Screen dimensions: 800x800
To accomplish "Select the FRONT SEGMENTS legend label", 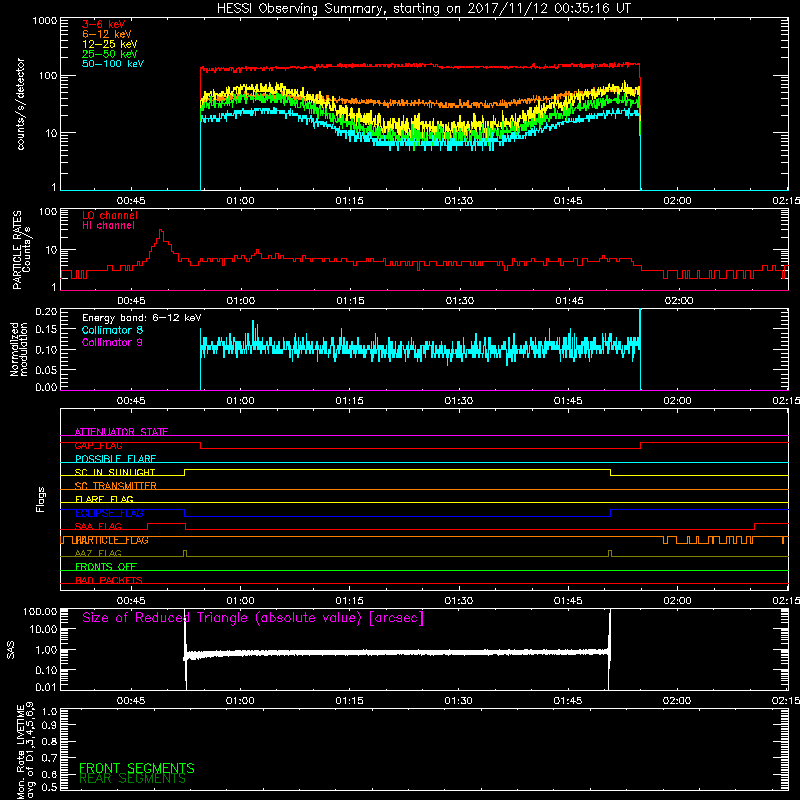I will [137, 768].
